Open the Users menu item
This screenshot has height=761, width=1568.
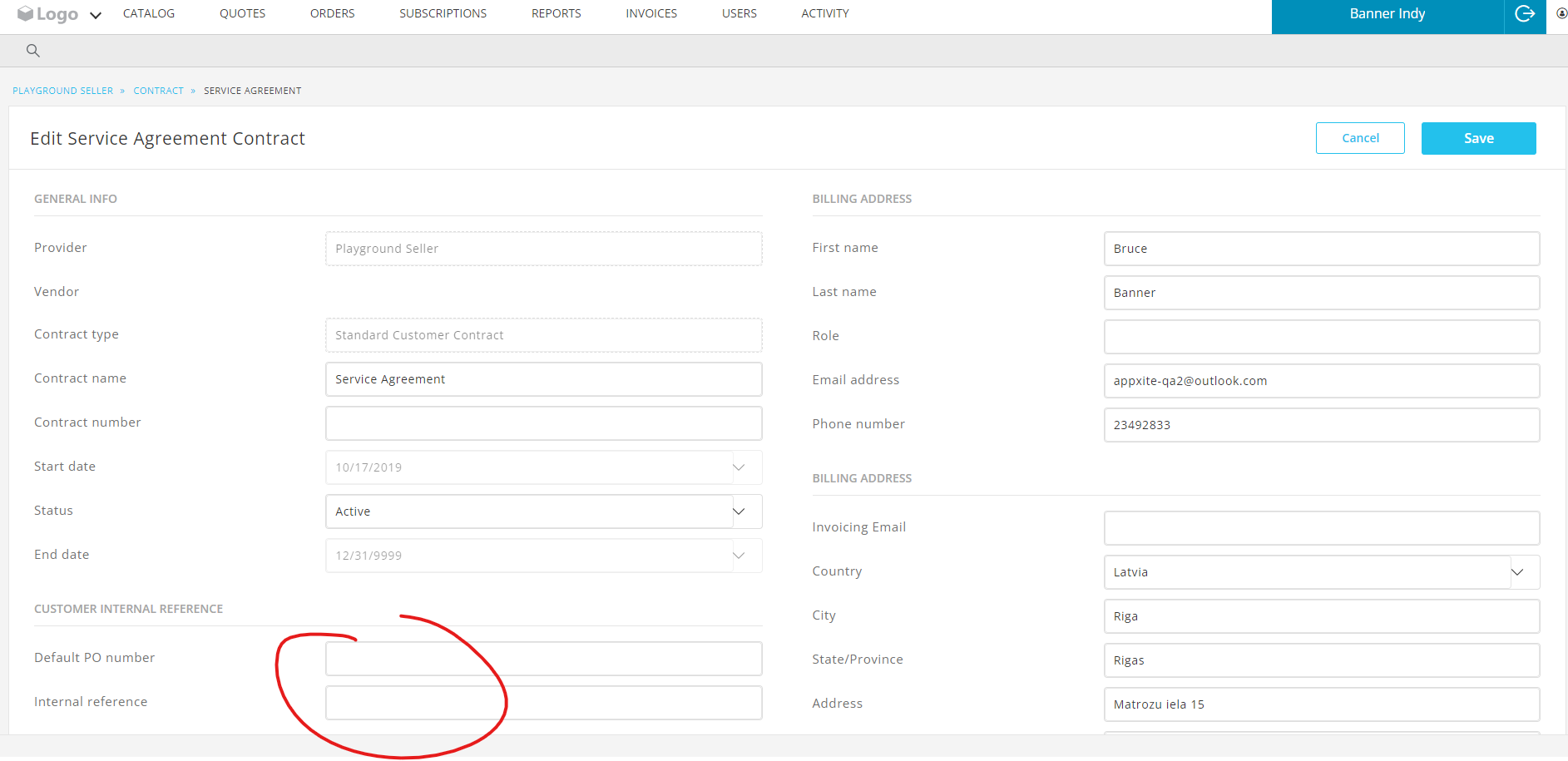739,13
